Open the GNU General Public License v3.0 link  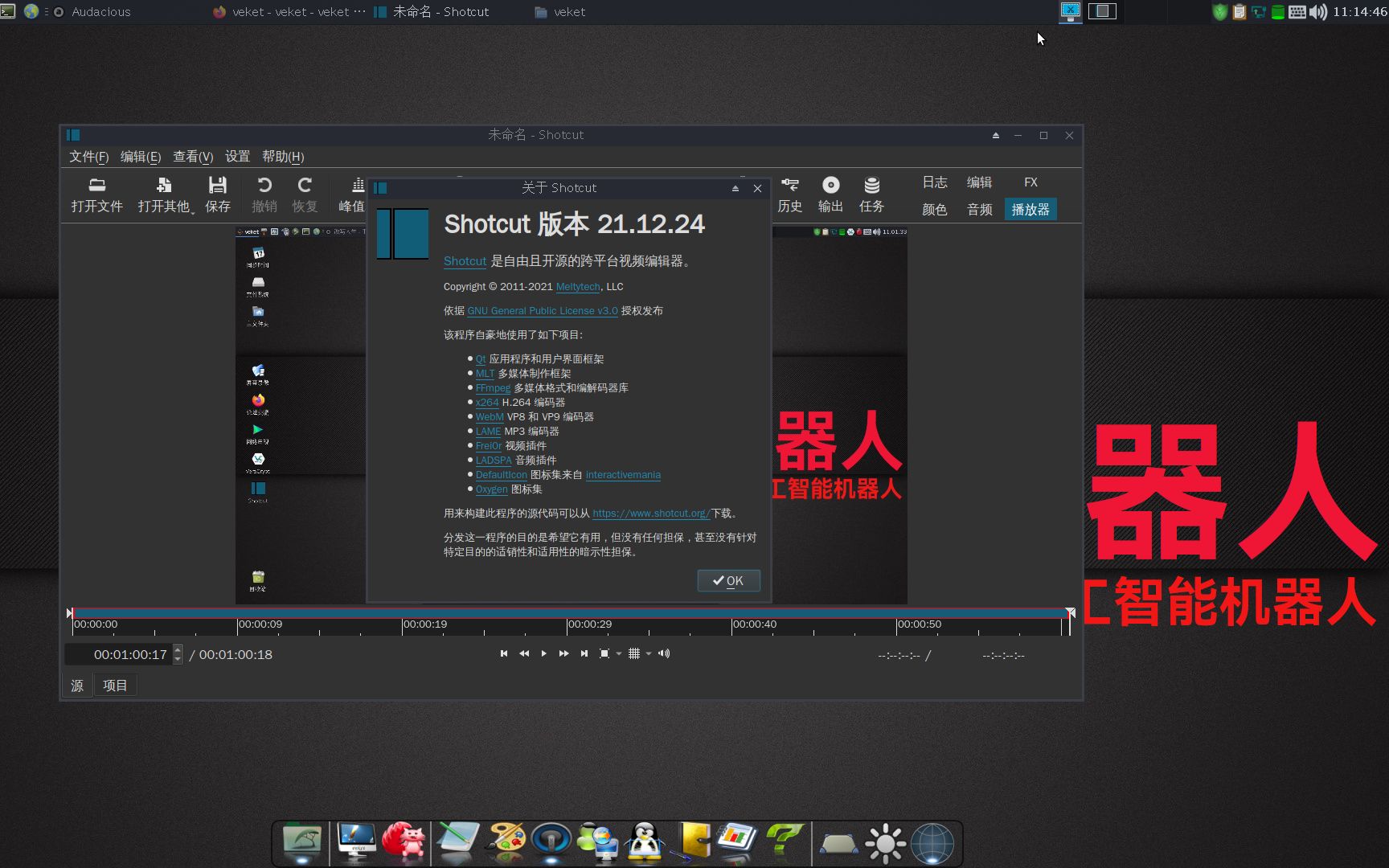(543, 311)
